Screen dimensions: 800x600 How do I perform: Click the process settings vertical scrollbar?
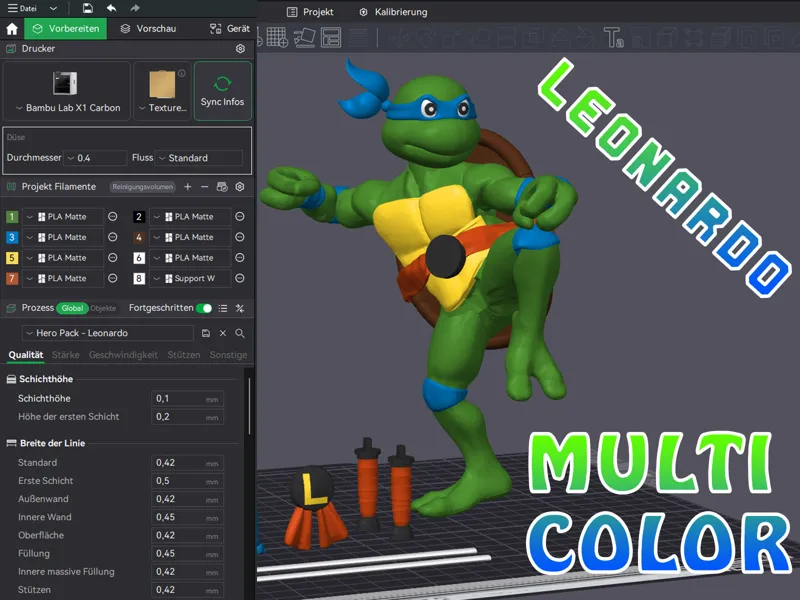[249, 406]
